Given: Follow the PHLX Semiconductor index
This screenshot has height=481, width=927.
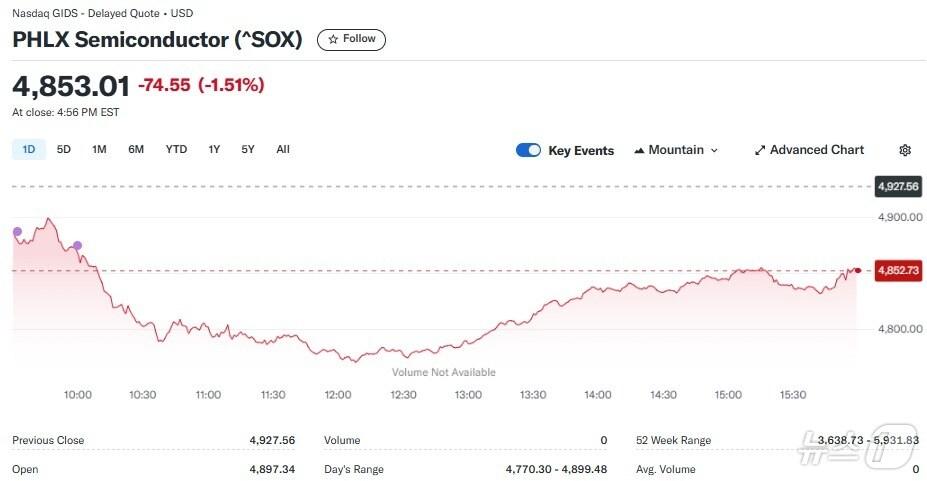Looking at the screenshot, I should click(351, 39).
